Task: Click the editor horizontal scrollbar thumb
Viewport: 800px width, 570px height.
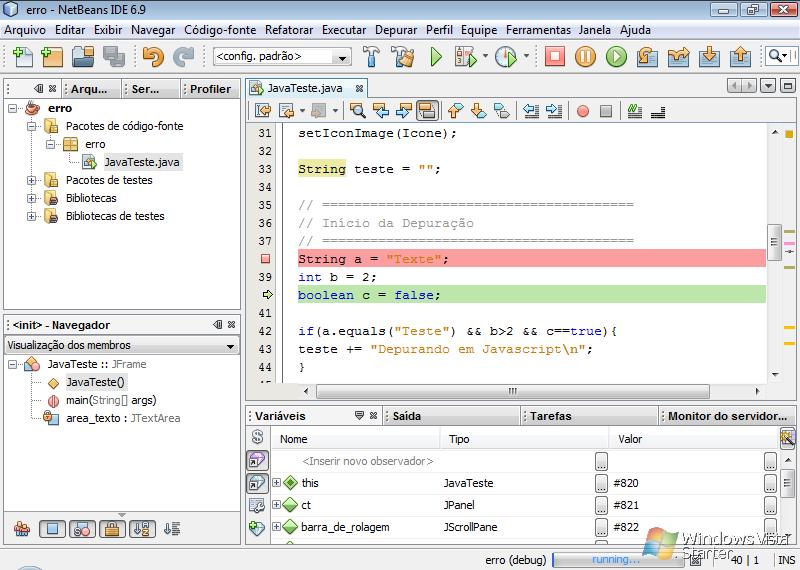Action: click(x=512, y=391)
